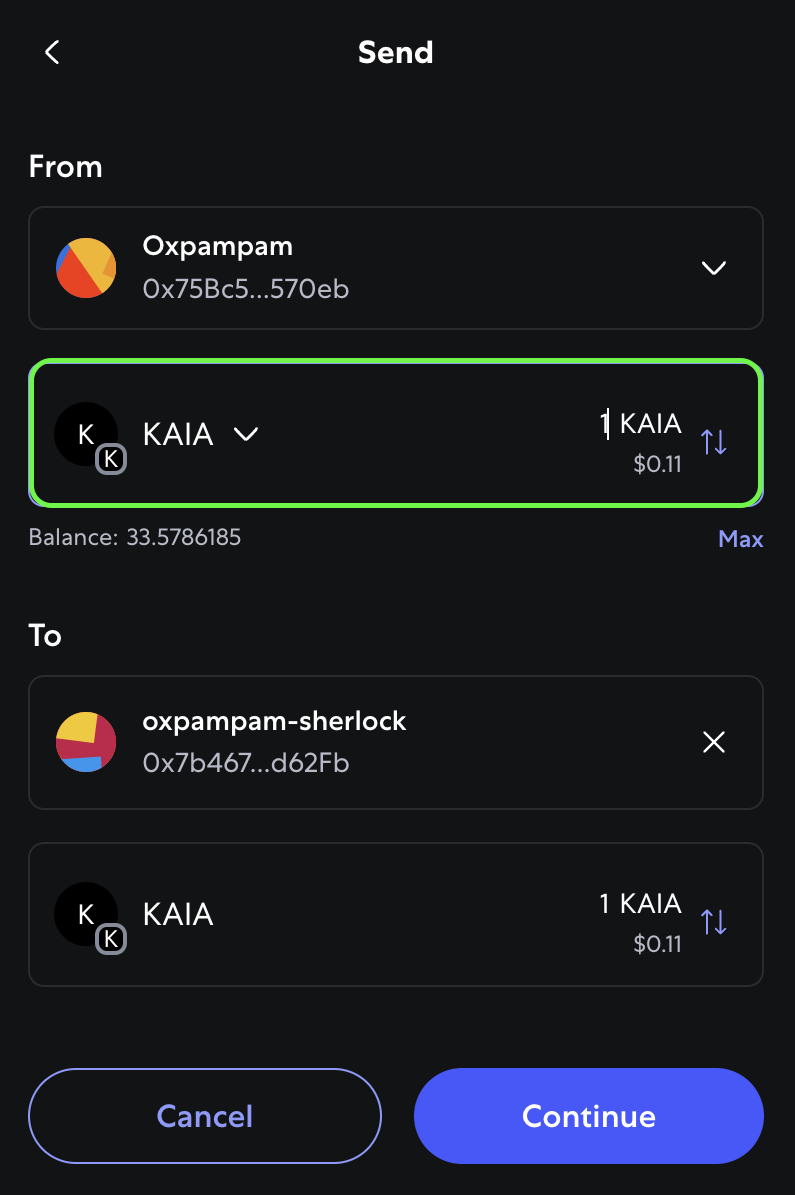Click the KAIA token logo in From
The width and height of the screenshot is (795, 1195).
tap(86, 434)
